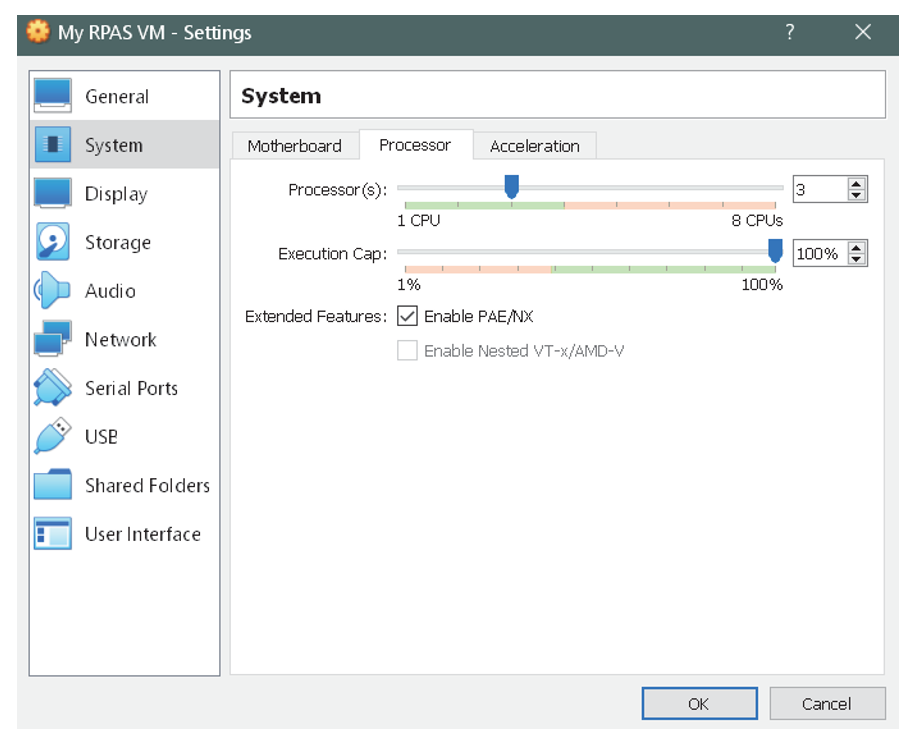Screen dimensions: 922x751
Task: Click inside the Processor count field
Action: tap(820, 188)
